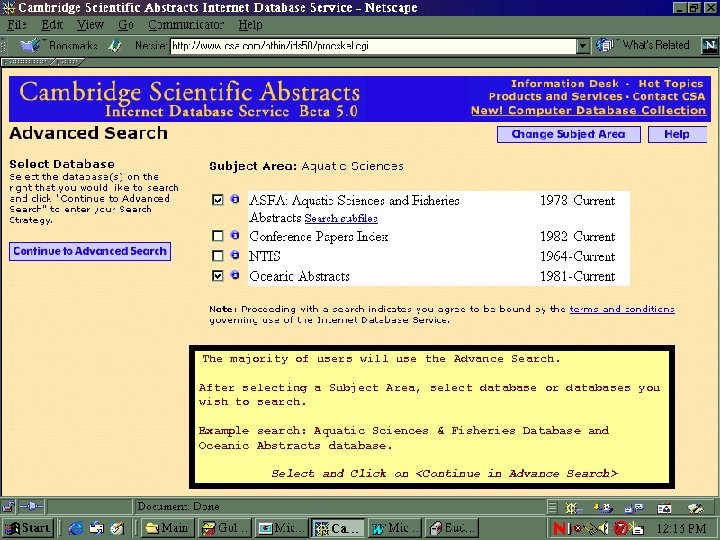
Task: Open the Help menu
Action: pos(250,25)
